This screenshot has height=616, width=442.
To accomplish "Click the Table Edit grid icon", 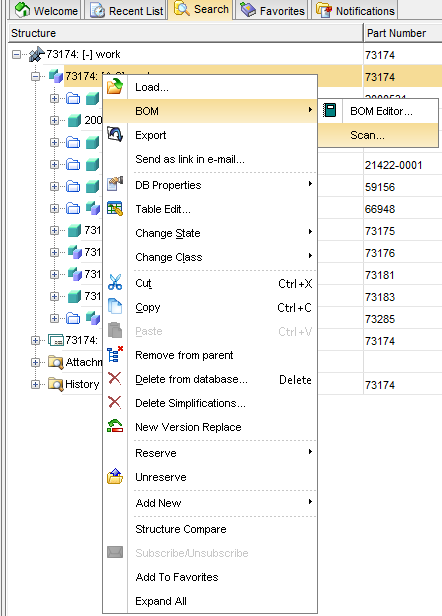I will point(115,208).
